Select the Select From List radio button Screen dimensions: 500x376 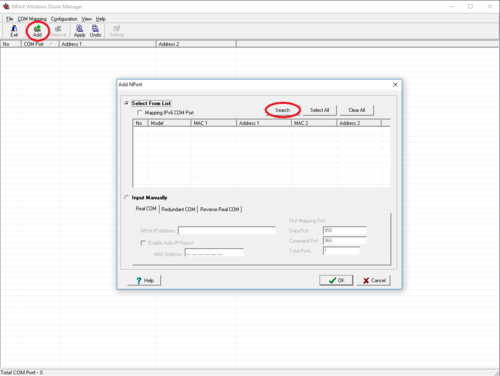(126, 103)
